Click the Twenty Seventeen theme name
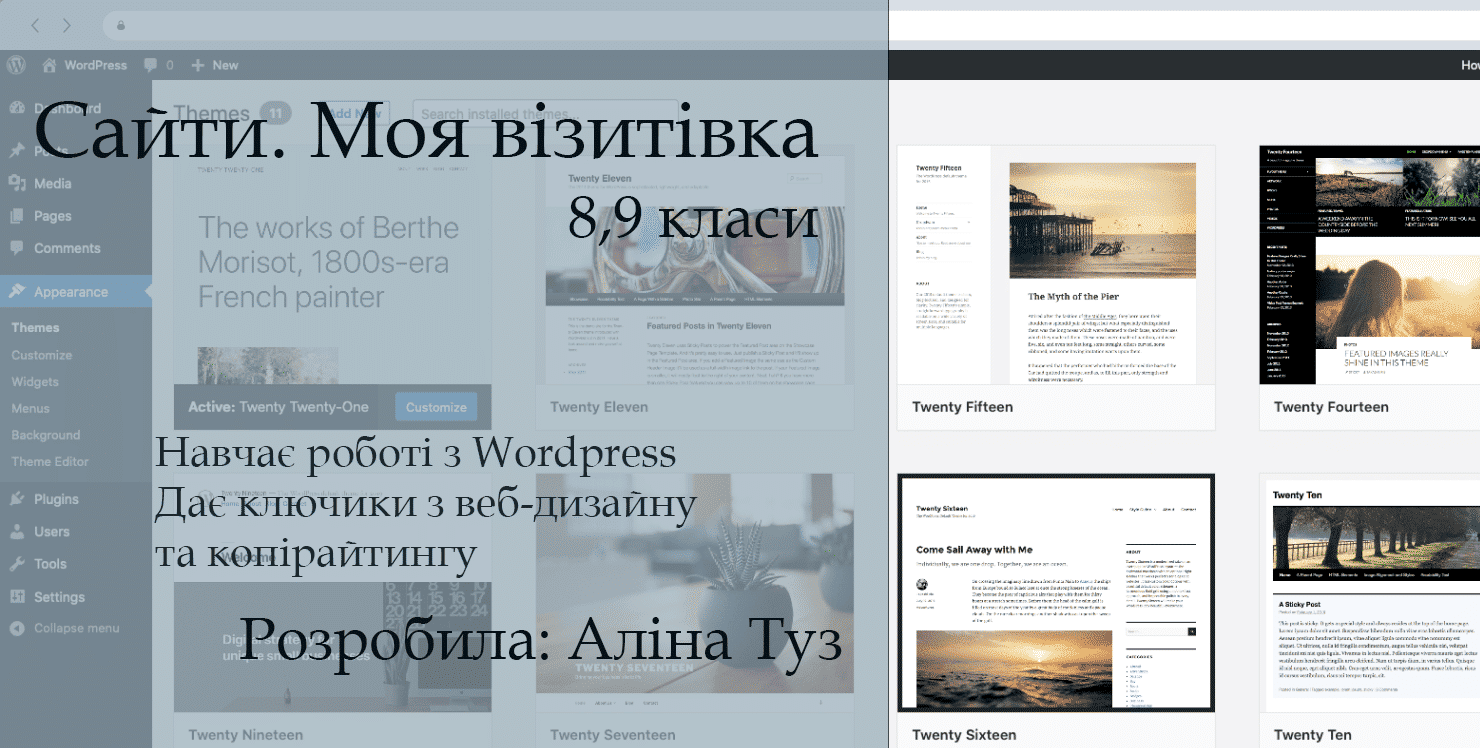The height and width of the screenshot is (748, 1480). 612,735
